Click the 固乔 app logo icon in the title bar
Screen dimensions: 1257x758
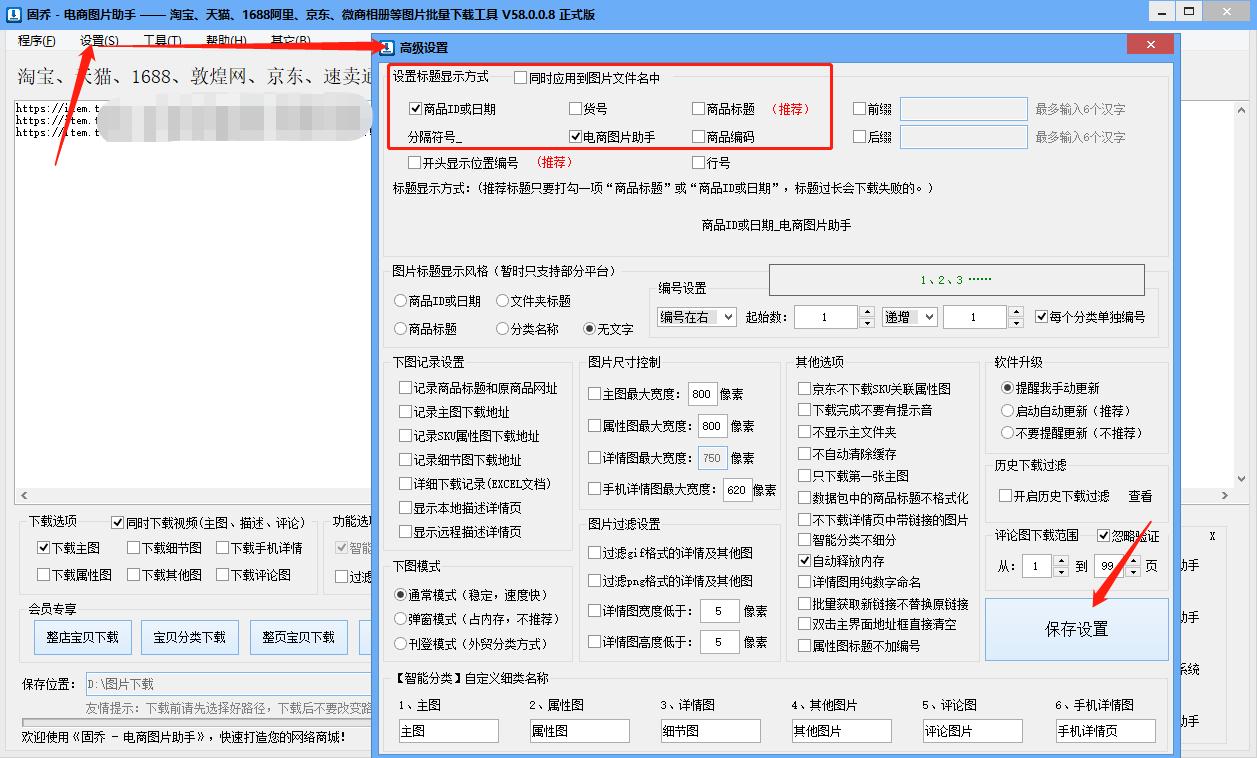[x=13, y=13]
